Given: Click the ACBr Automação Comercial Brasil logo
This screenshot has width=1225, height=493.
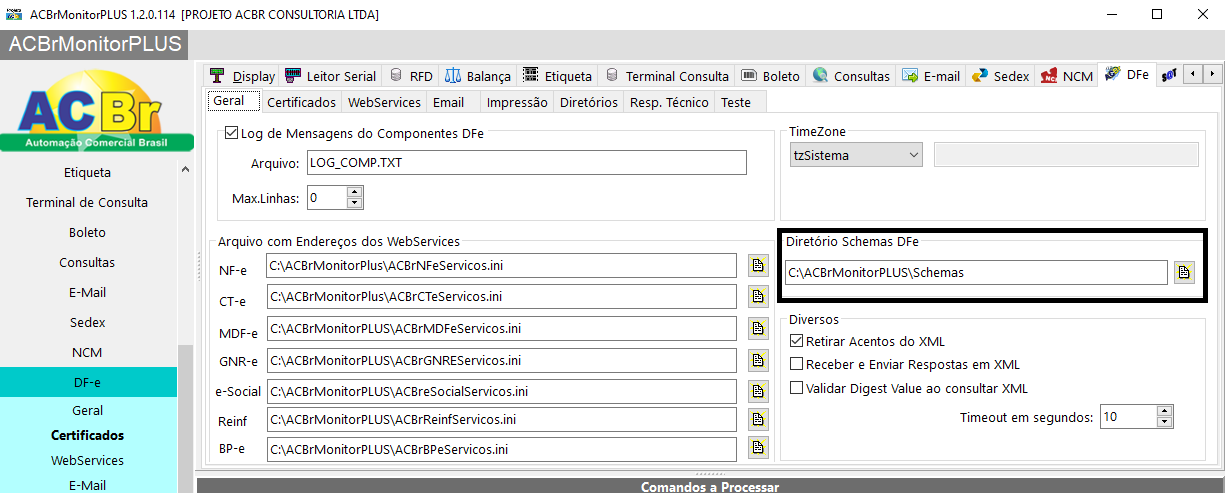Looking at the screenshot, I should click(96, 111).
